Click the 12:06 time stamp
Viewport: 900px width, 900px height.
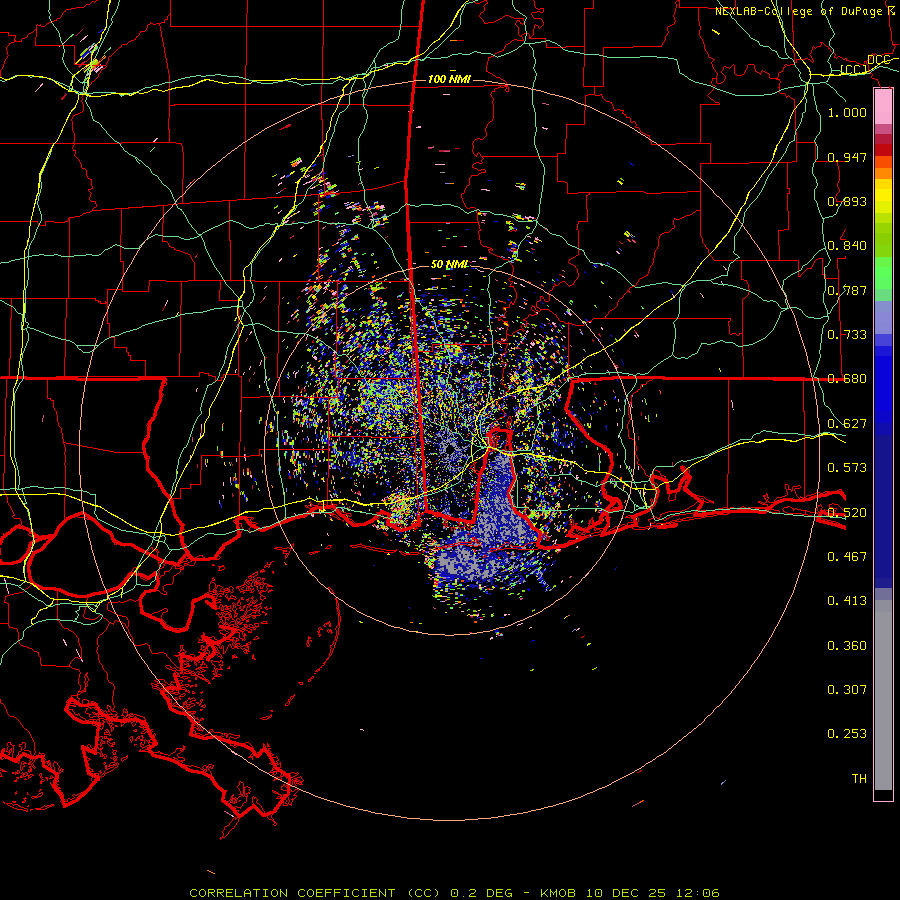tap(696, 893)
